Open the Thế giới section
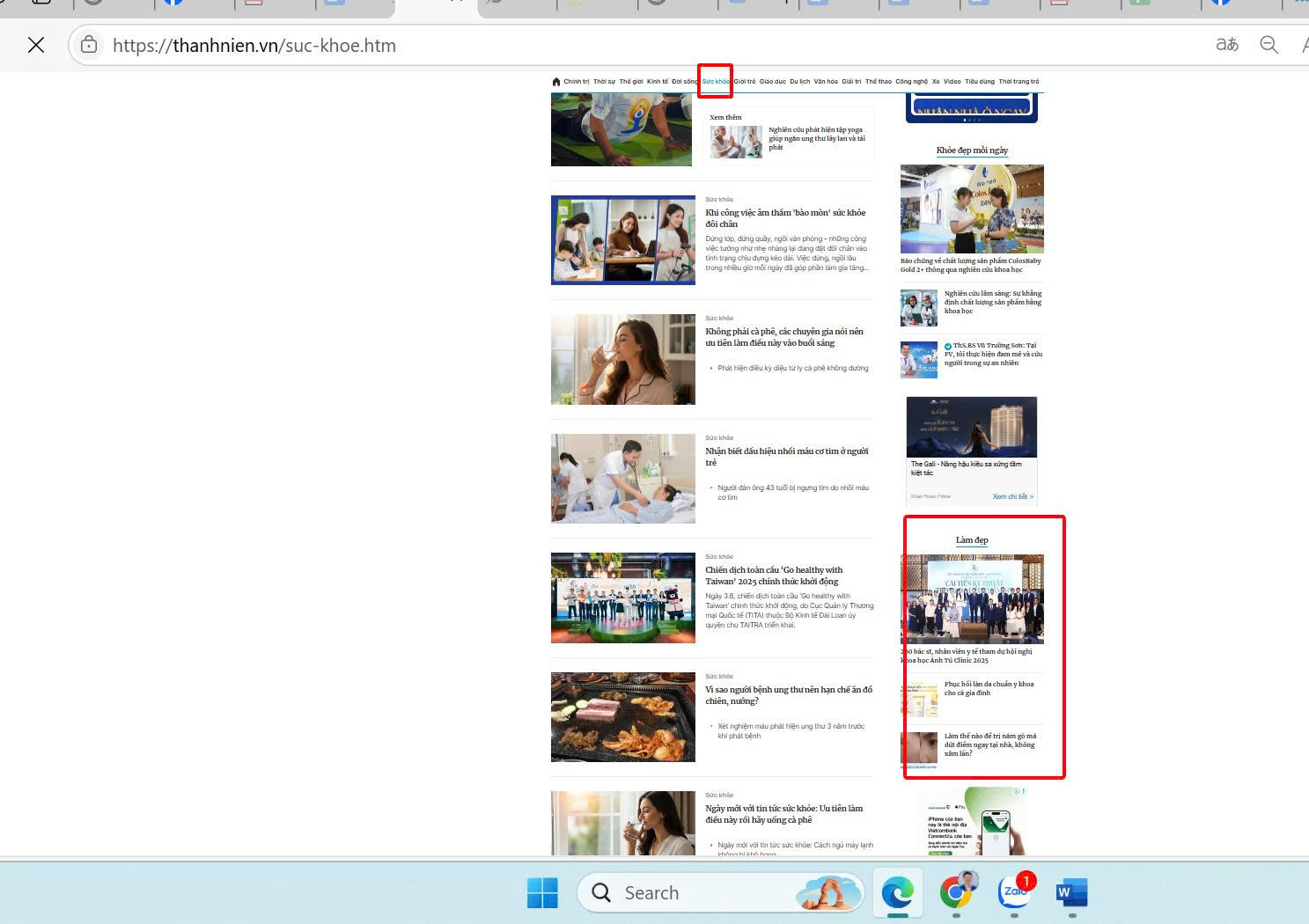Image resolution: width=1309 pixels, height=924 pixels. pos(631,82)
